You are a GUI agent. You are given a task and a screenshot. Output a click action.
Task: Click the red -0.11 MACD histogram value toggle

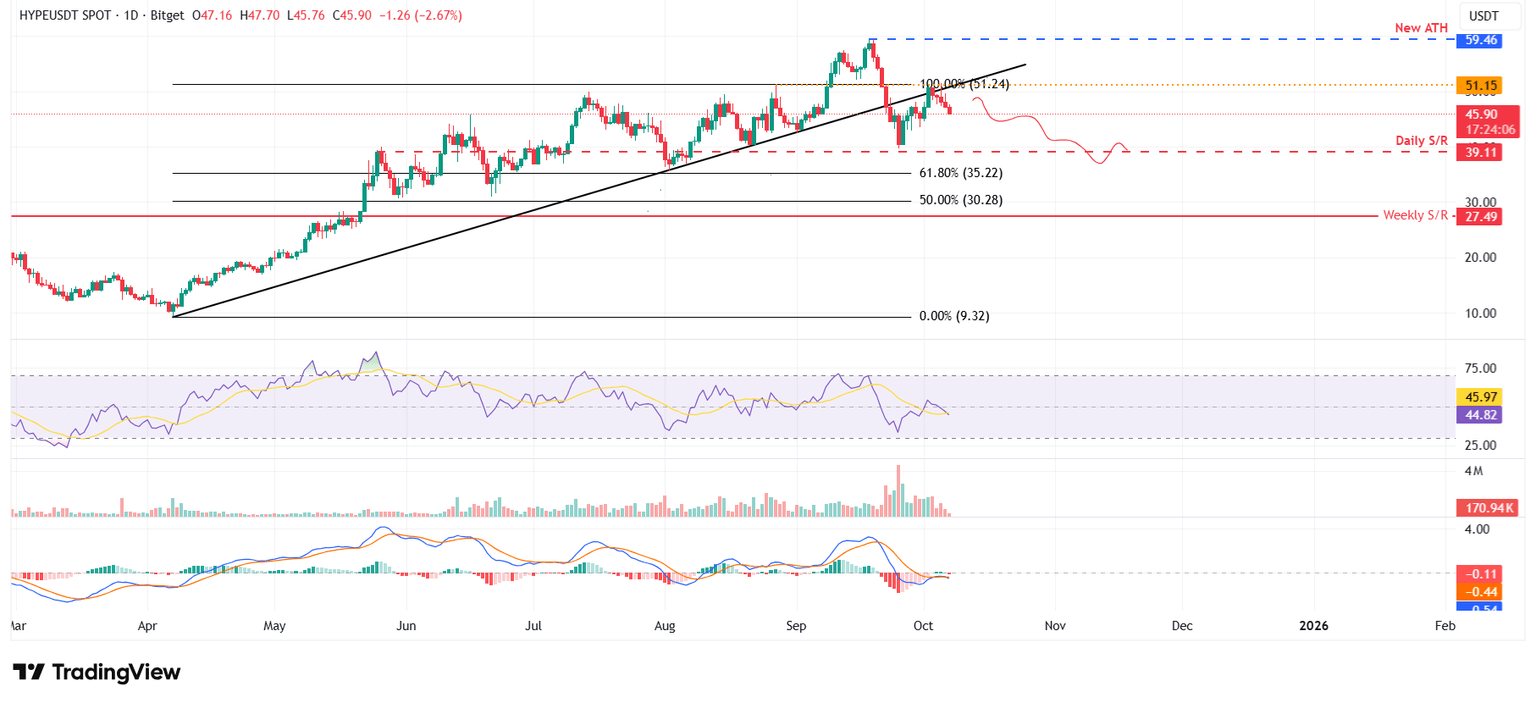click(x=1480, y=574)
